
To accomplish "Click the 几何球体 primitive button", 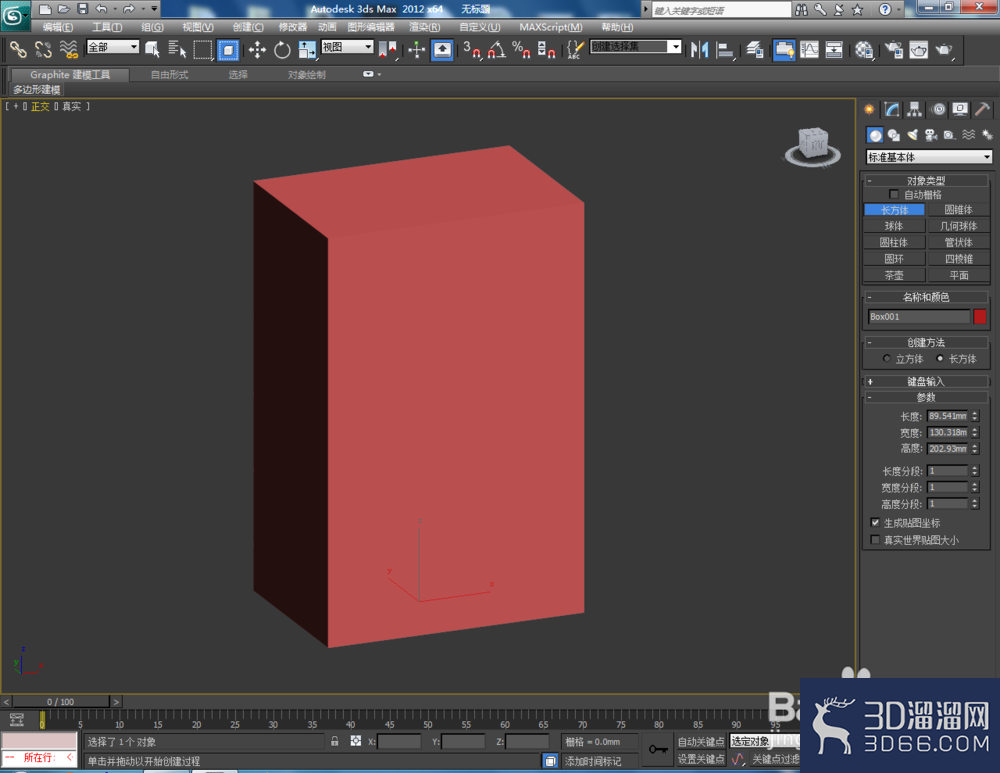I will coord(959,226).
